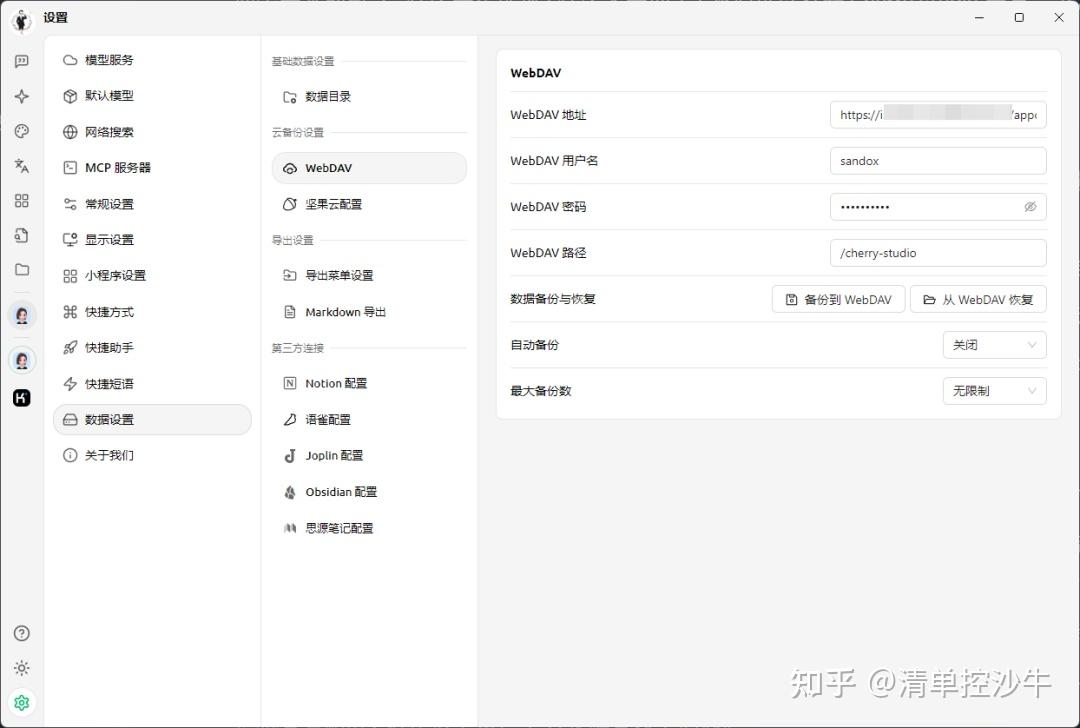Select 快捷助手 in settings menu
The image size is (1080, 728).
click(x=152, y=348)
